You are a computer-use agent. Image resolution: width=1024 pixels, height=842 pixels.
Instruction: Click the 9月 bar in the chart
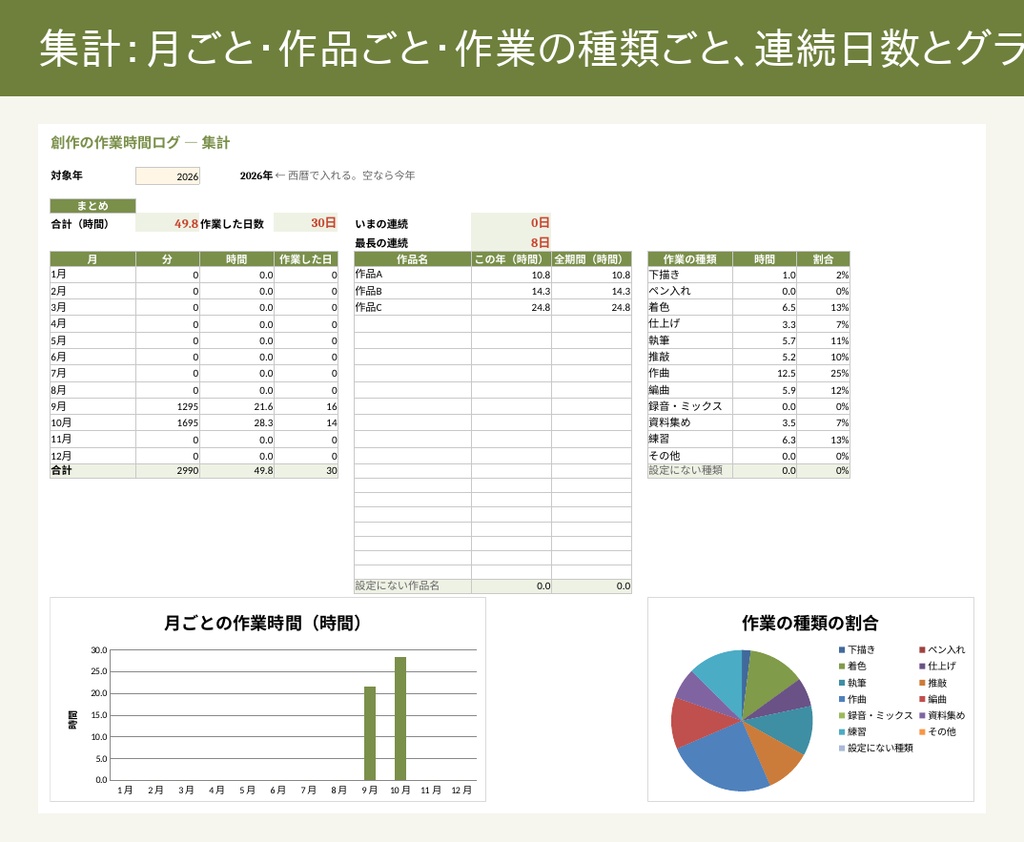tap(370, 733)
